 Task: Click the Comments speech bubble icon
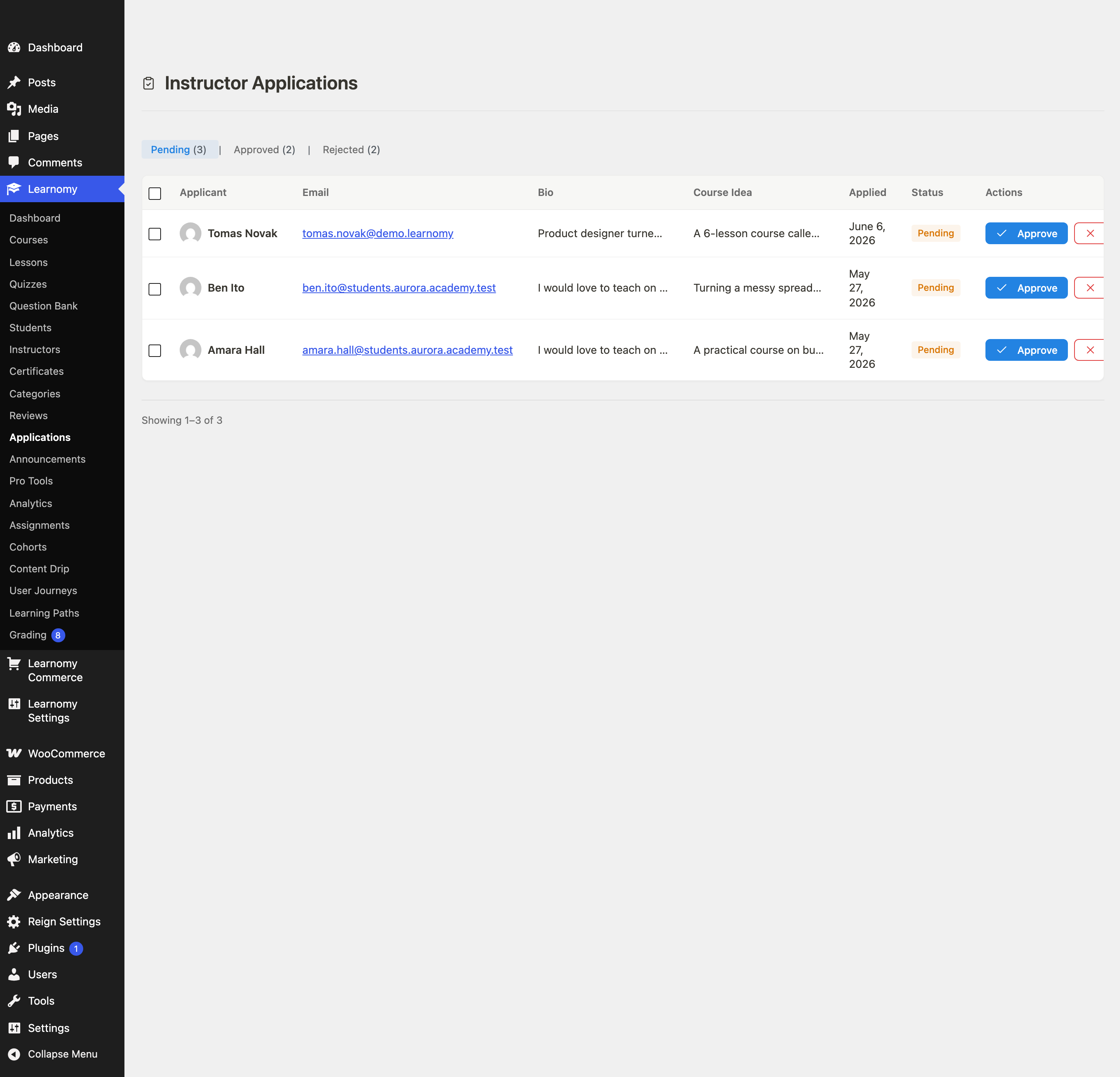tap(14, 162)
